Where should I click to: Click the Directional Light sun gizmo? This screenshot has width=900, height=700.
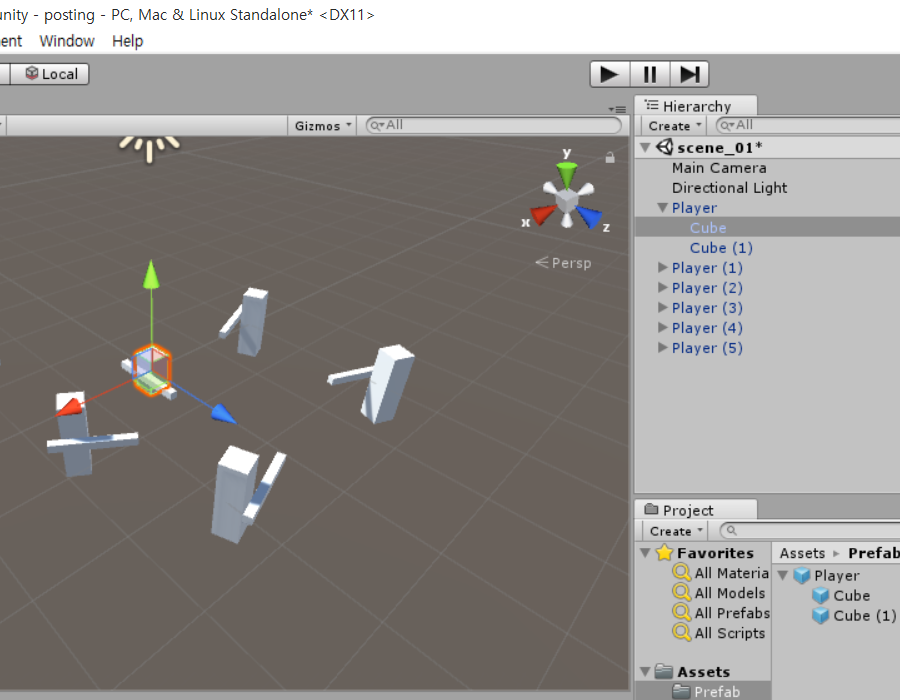tap(150, 149)
